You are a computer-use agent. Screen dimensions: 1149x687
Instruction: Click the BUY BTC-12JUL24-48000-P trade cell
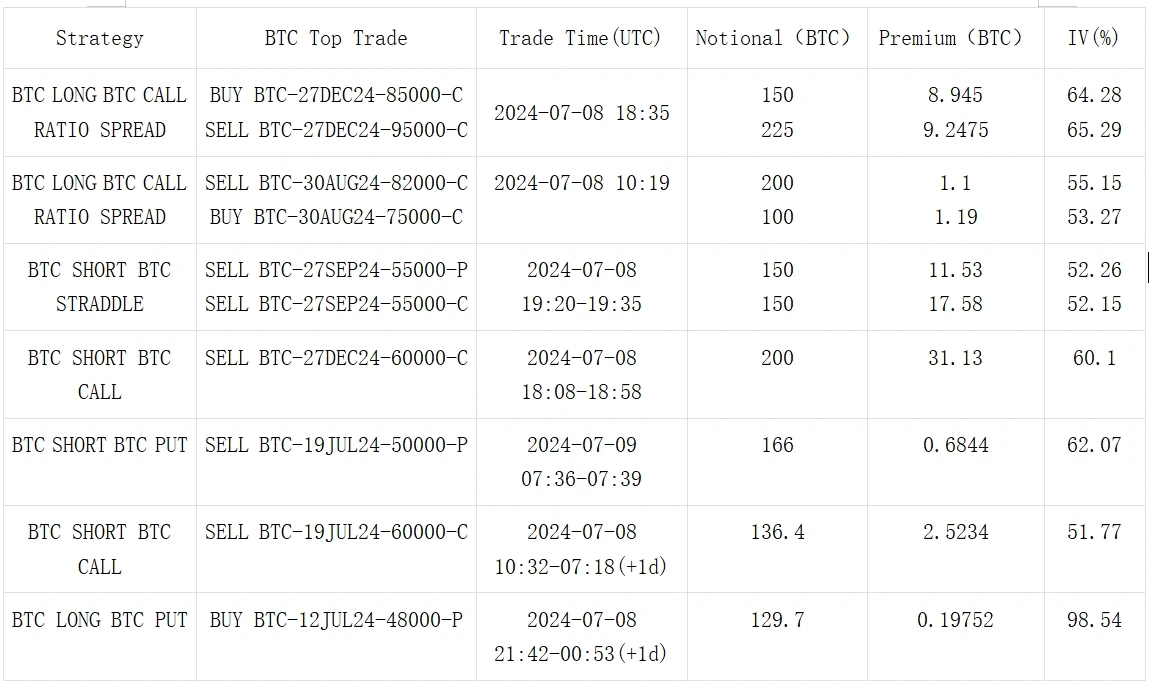coord(336,620)
